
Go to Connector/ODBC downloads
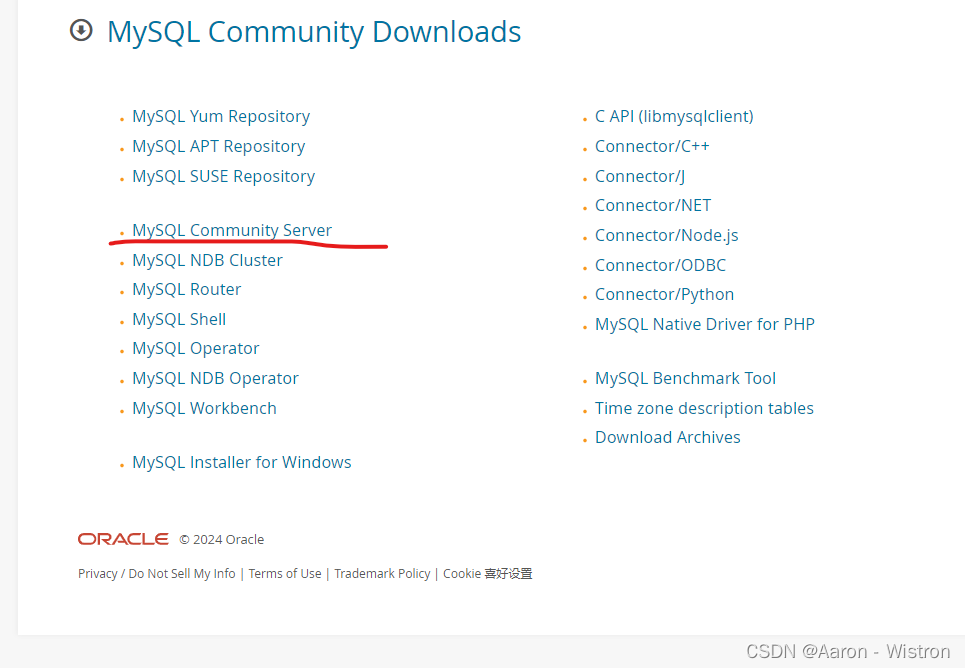[x=660, y=265]
